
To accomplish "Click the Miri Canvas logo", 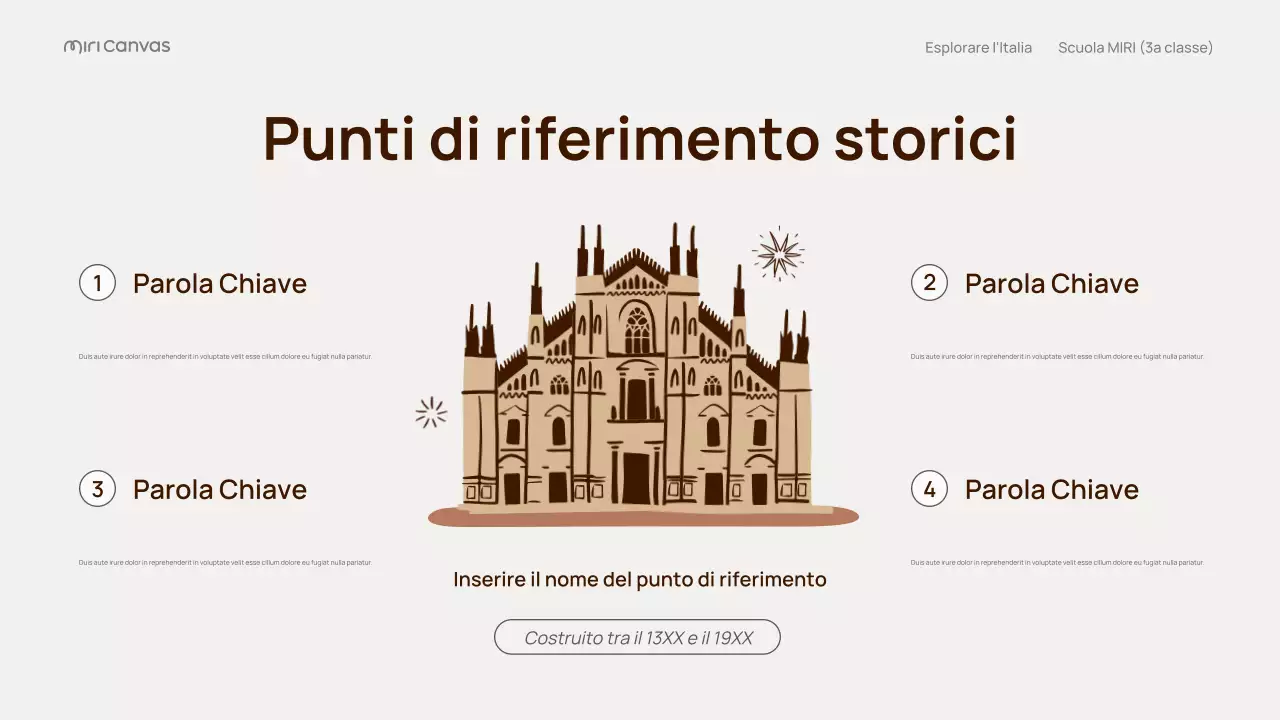I will (116, 45).
